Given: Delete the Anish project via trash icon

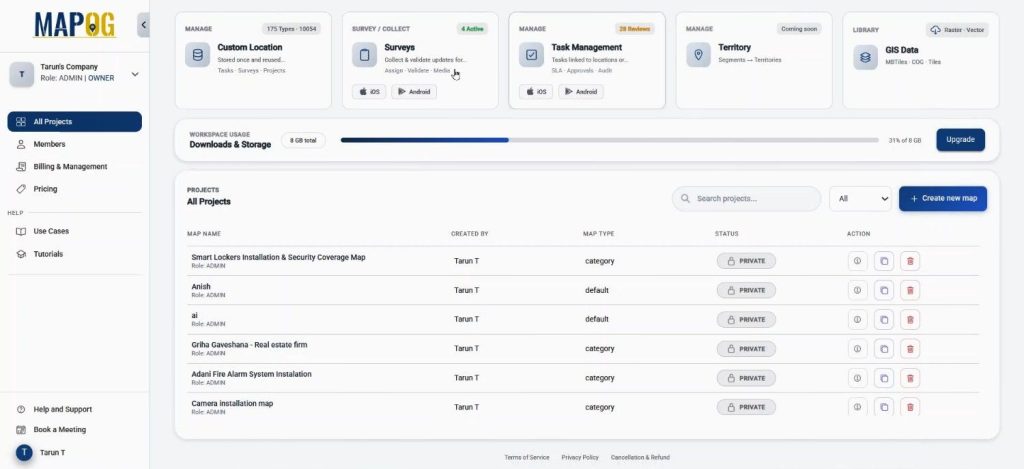Looking at the screenshot, I should tap(910, 290).
